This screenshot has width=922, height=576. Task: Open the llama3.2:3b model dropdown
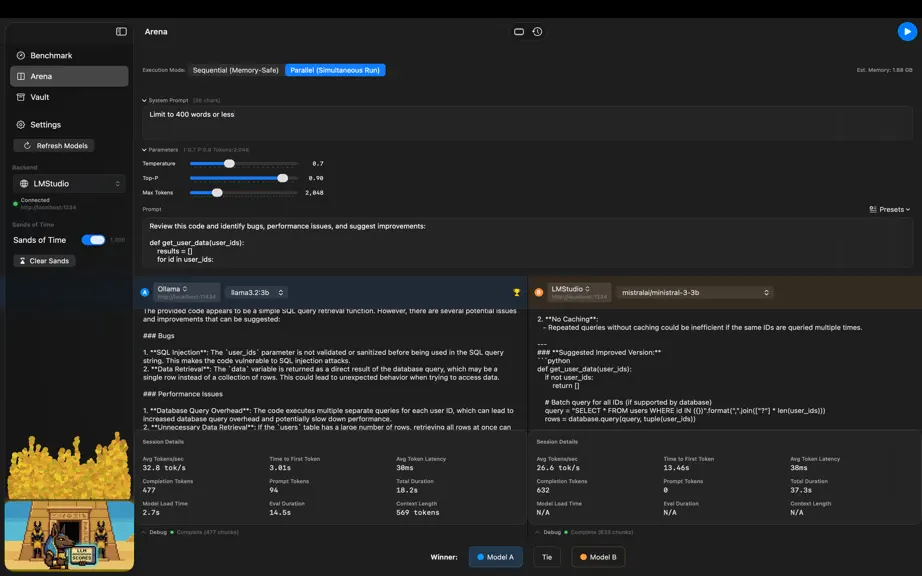tap(256, 292)
